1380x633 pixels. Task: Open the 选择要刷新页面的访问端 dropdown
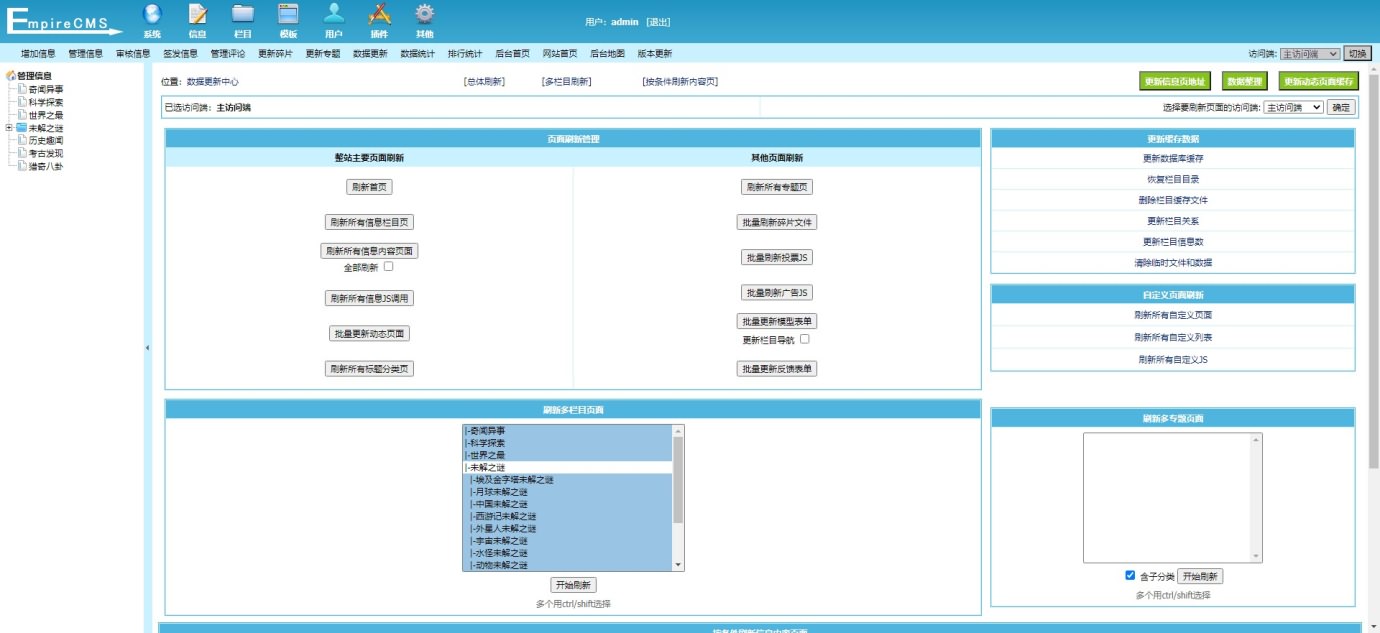(x=1294, y=107)
